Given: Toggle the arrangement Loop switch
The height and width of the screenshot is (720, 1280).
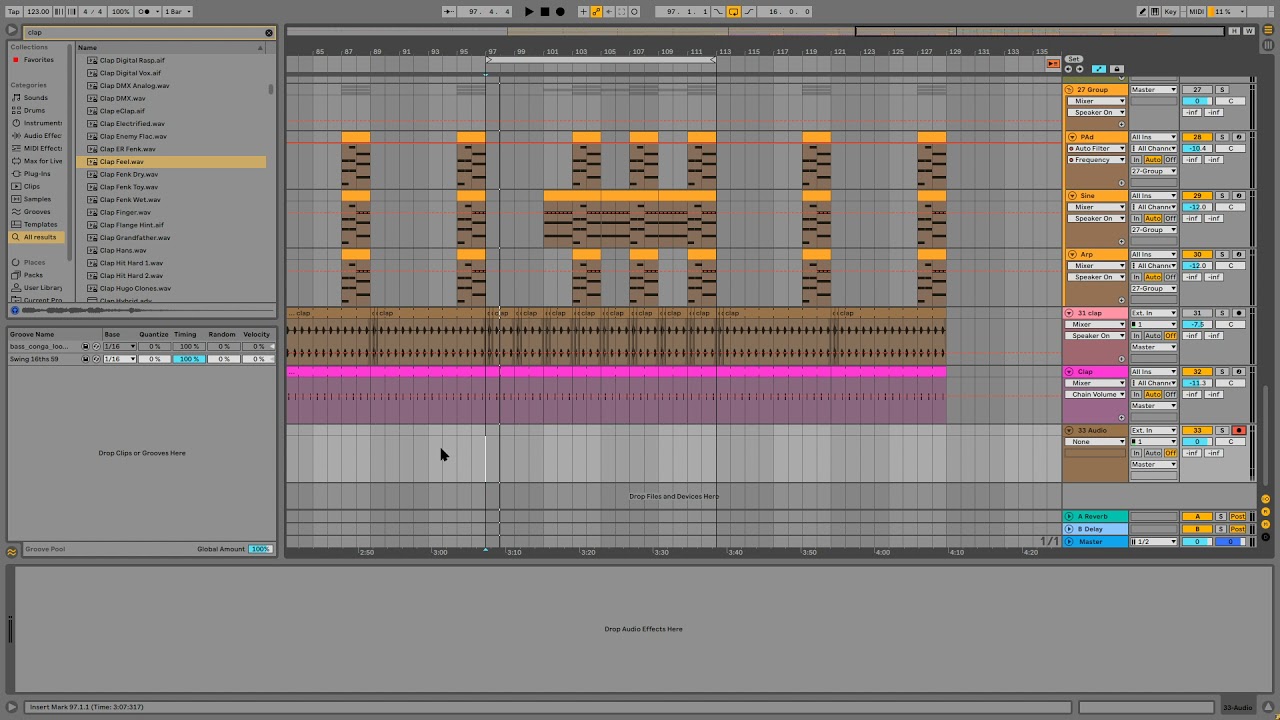Looking at the screenshot, I should [x=733, y=12].
